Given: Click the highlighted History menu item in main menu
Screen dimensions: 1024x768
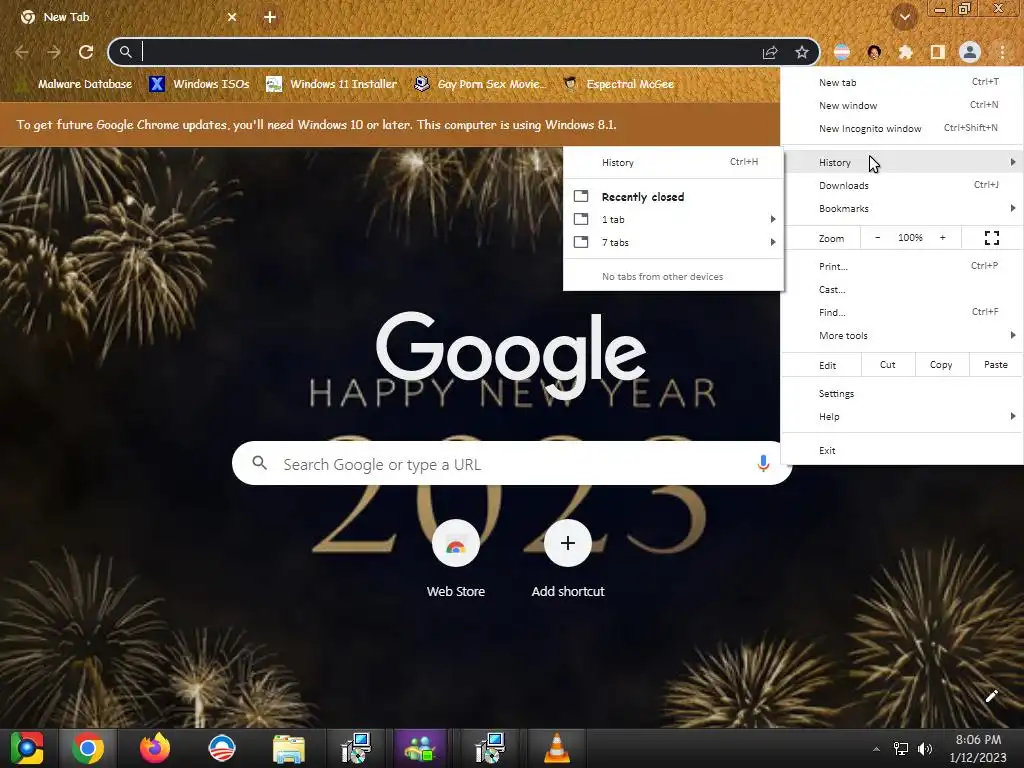Looking at the screenshot, I should 901,162.
